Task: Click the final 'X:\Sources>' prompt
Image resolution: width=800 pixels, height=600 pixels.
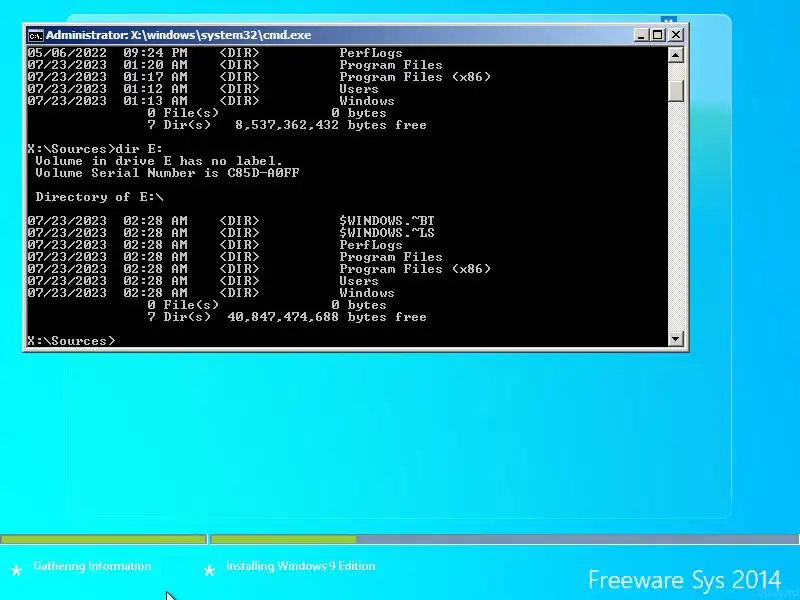Action: tap(71, 341)
